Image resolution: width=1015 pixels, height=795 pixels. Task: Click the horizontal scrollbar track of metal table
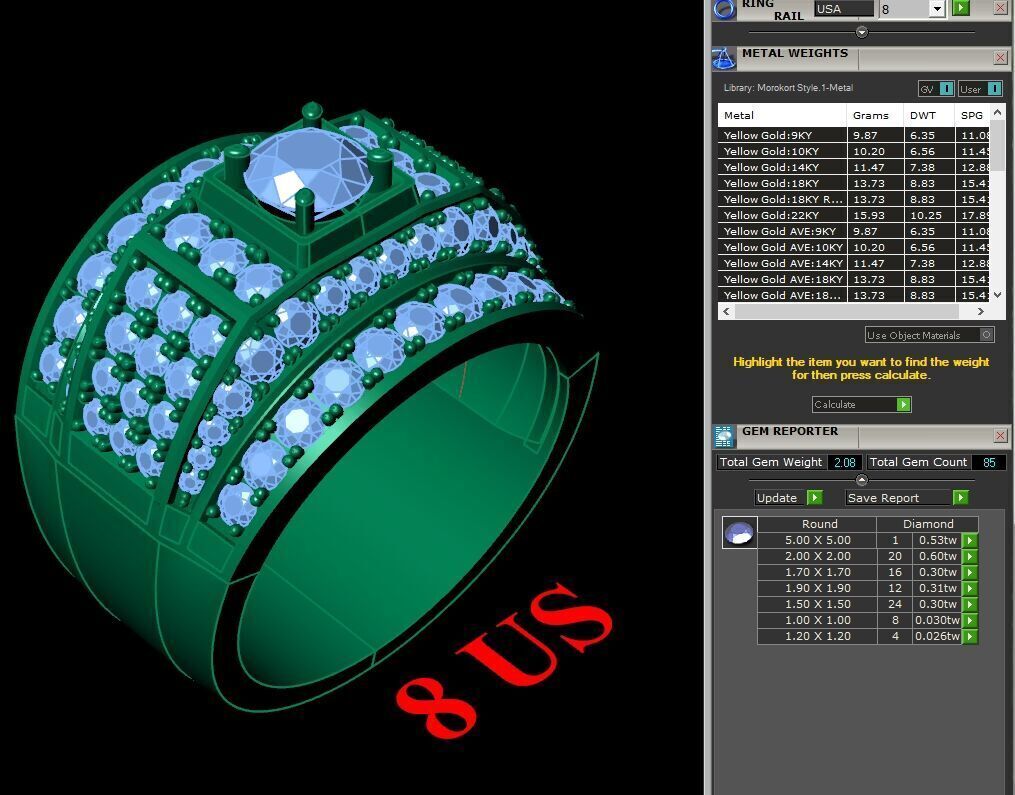853,311
